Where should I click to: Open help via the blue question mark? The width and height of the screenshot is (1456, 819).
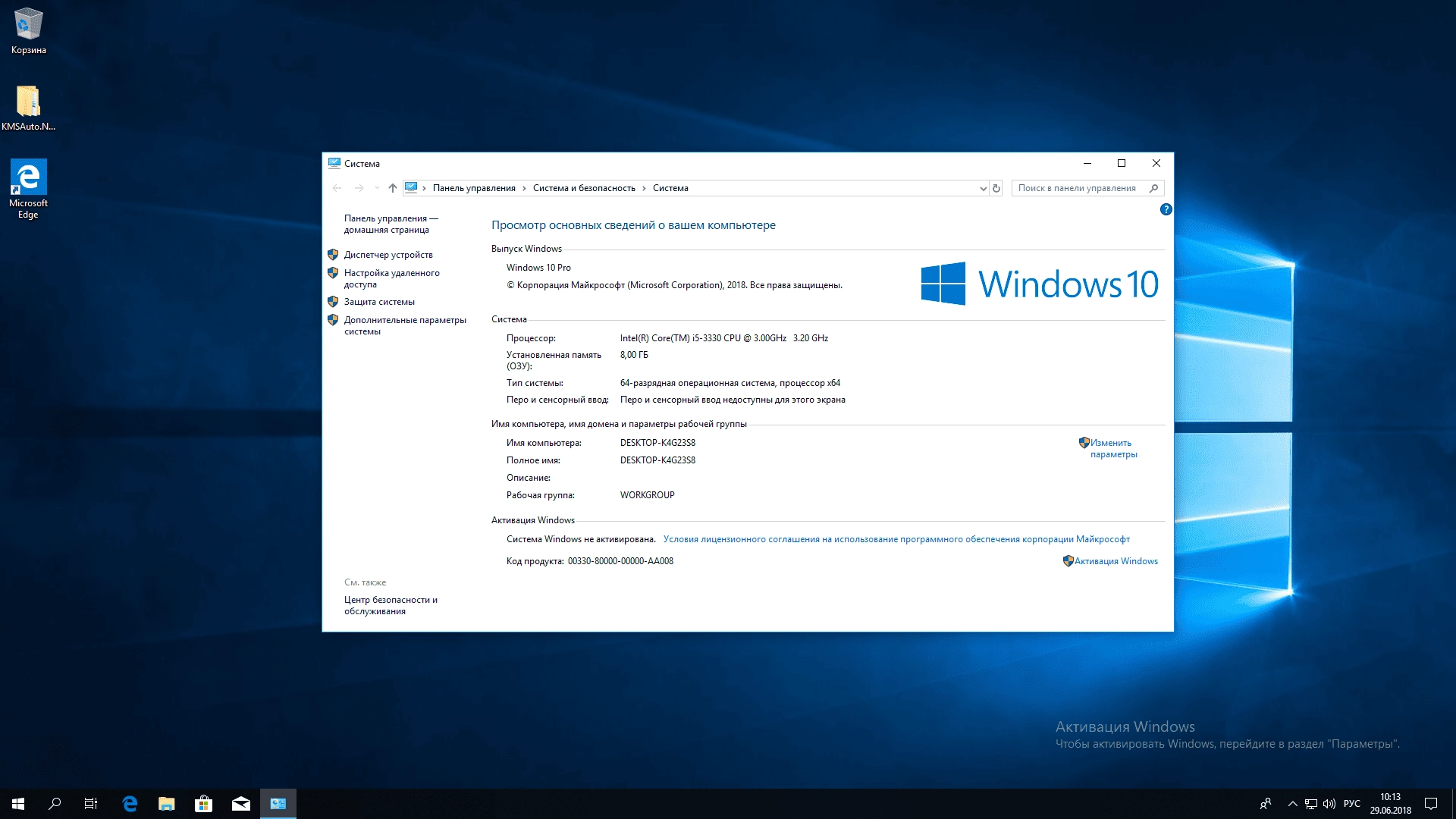(x=1166, y=209)
